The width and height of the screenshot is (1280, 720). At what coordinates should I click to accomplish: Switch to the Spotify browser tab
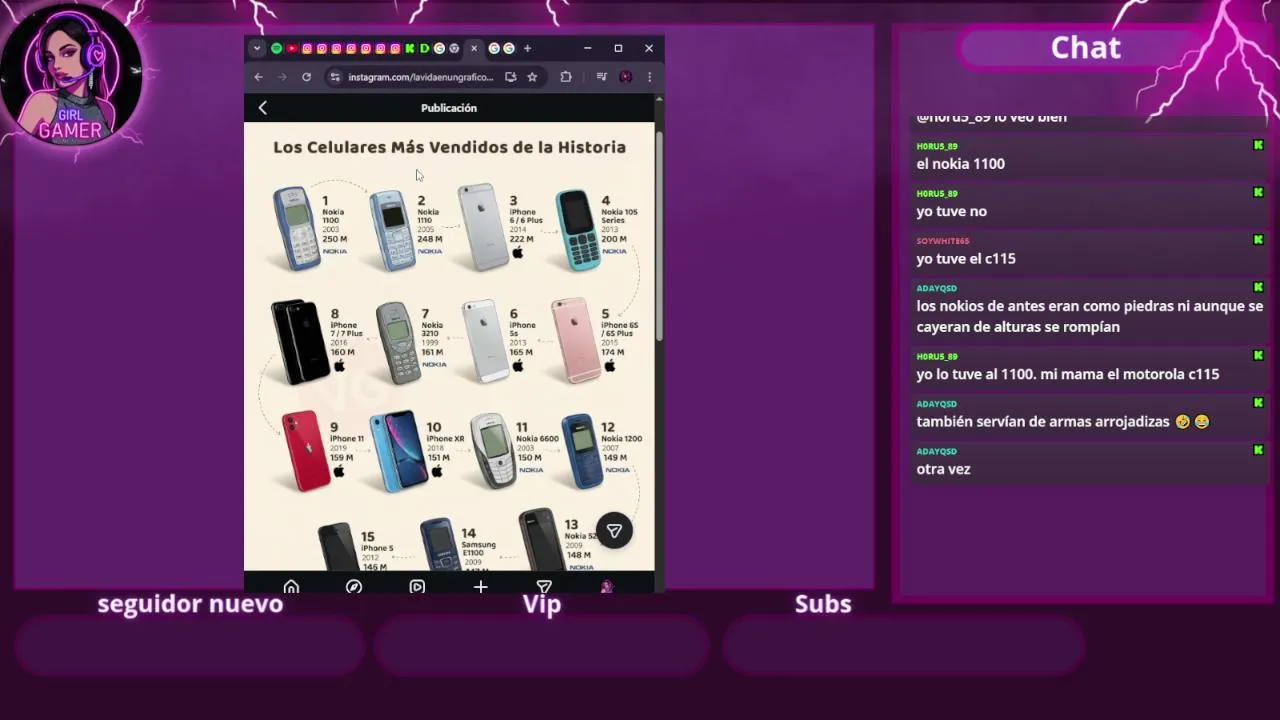[x=277, y=48]
